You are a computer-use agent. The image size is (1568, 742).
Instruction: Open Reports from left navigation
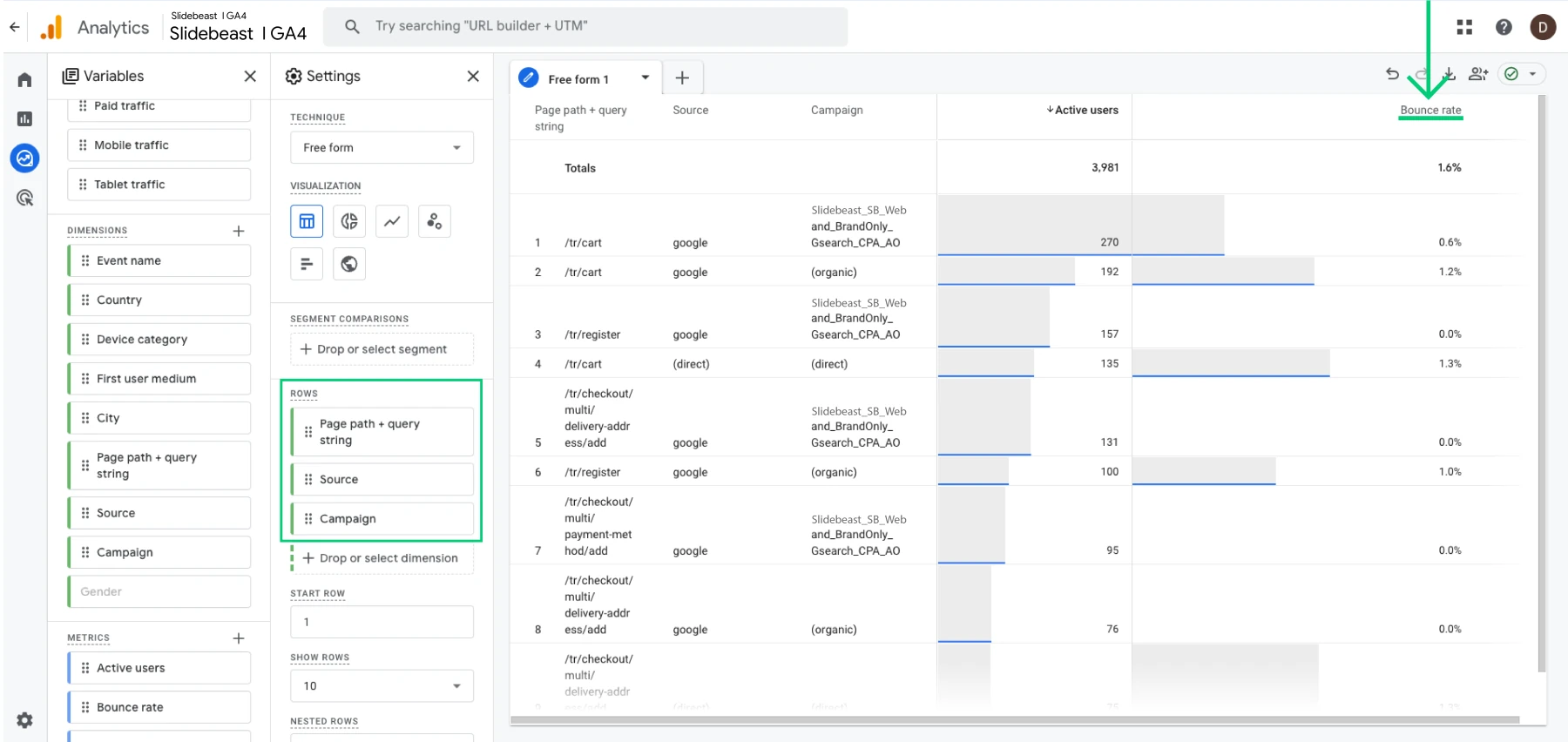[24, 119]
